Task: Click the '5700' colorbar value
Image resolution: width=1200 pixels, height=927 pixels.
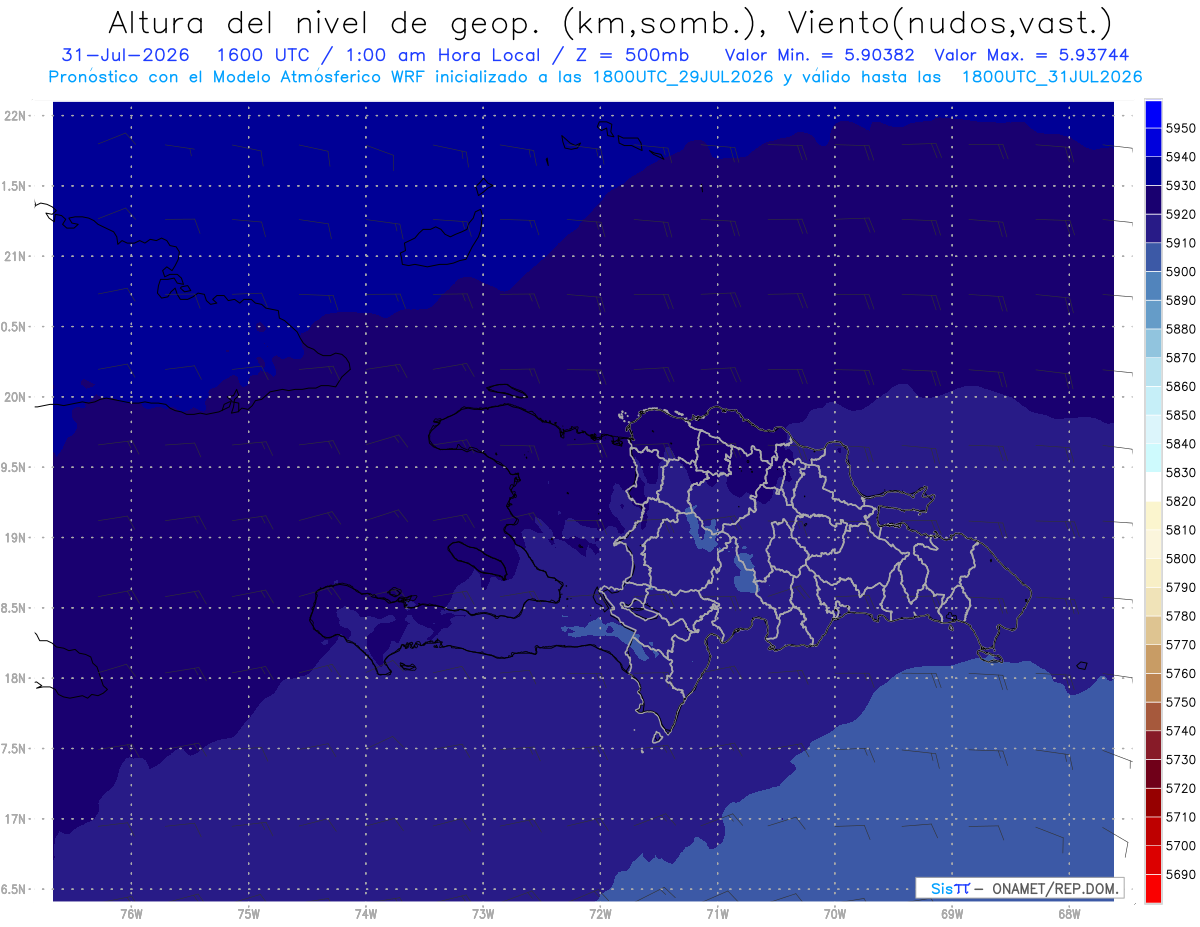Action: [1181, 845]
